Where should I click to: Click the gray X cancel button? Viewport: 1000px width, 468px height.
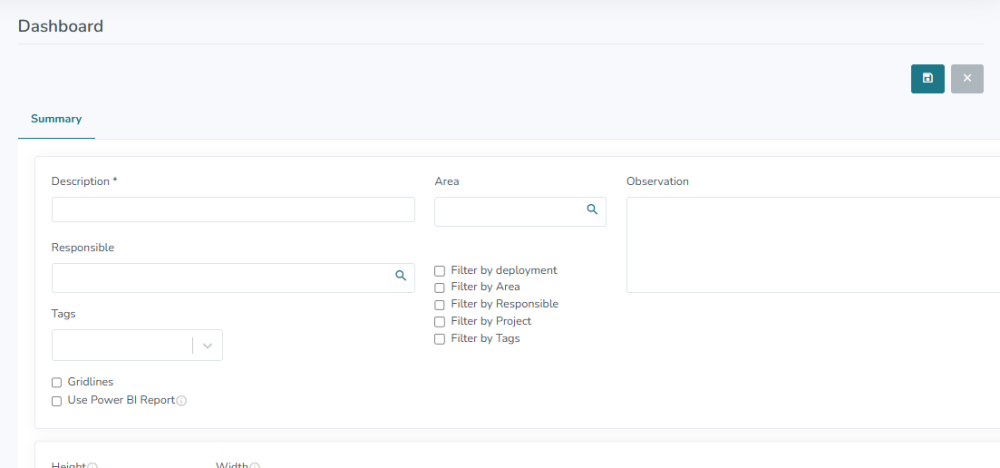tap(967, 79)
